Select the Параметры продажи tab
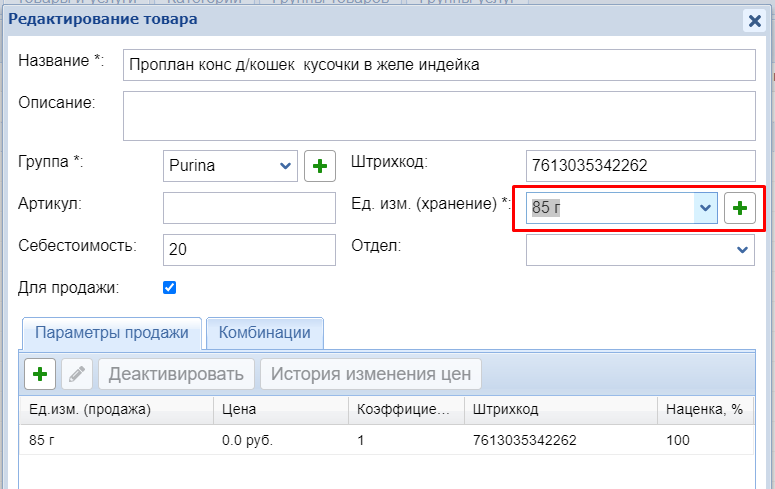This screenshot has height=489, width=775. [x=111, y=333]
